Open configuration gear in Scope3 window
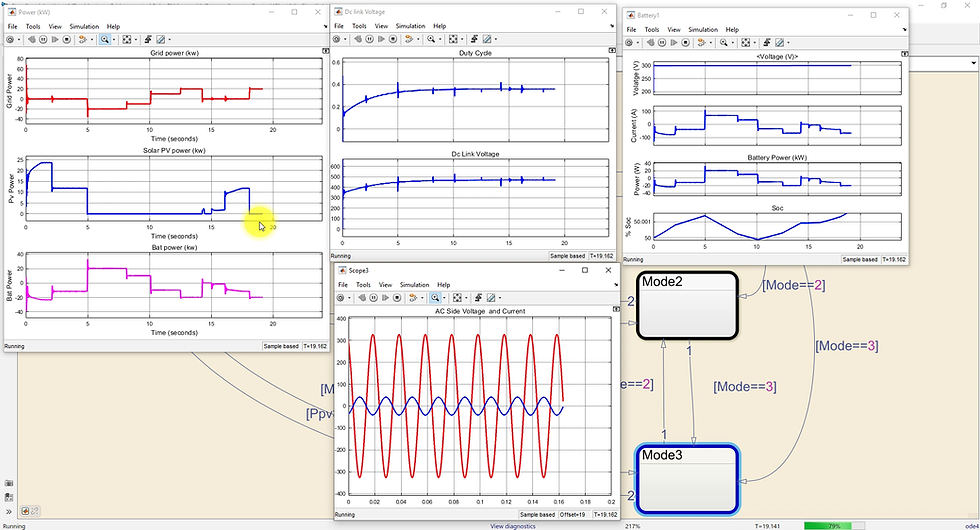 coord(340,298)
